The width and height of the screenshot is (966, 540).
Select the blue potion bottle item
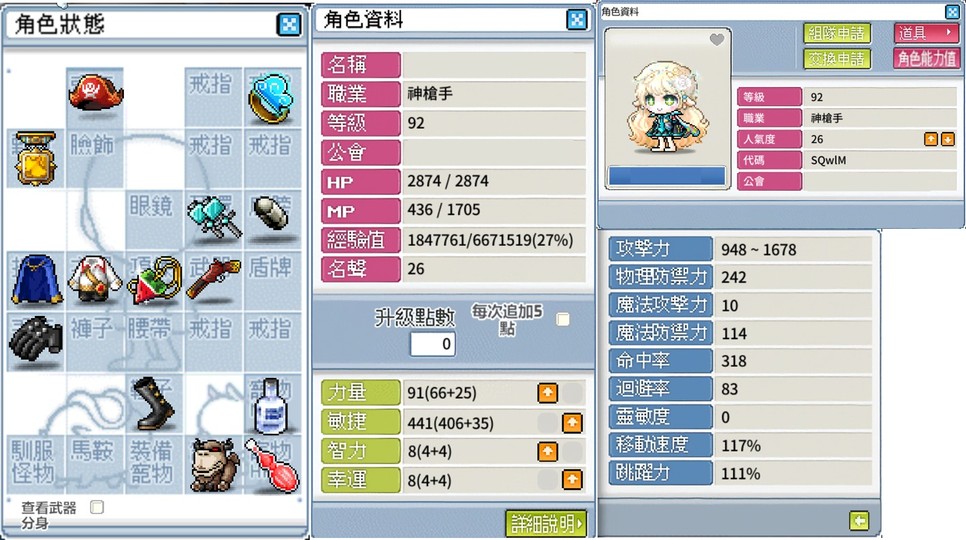pyautogui.click(x=270, y=406)
